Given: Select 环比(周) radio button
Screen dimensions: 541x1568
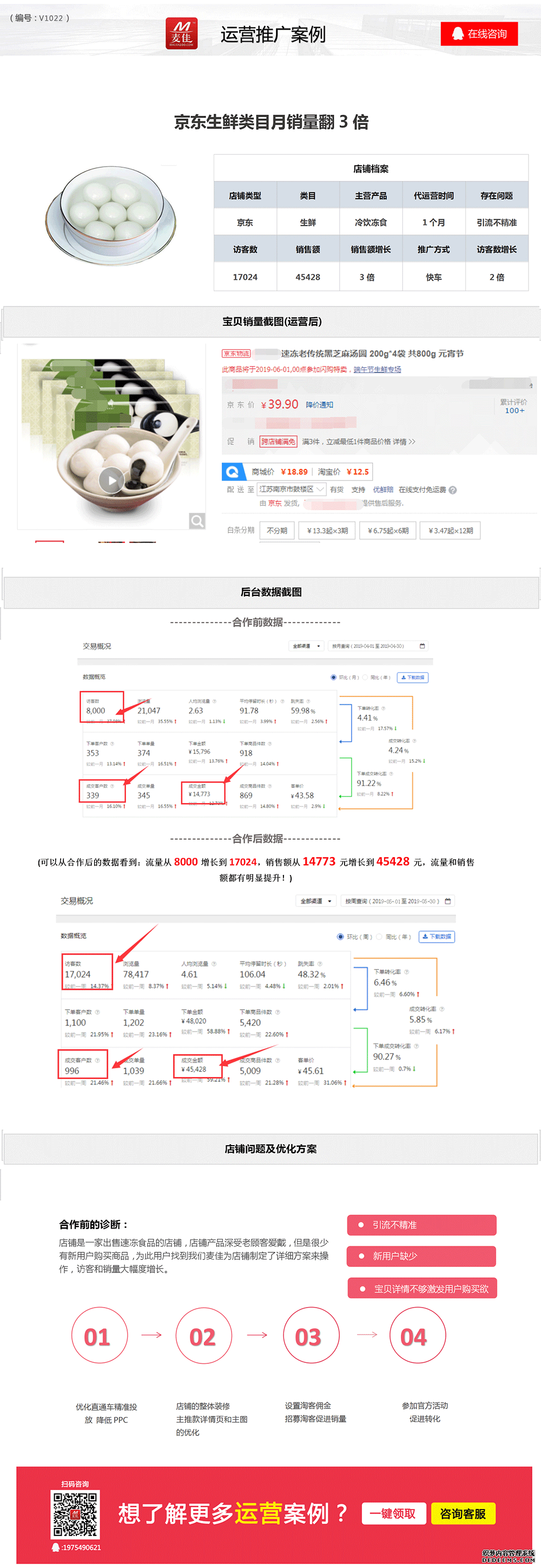Looking at the screenshot, I should pos(340,937).
